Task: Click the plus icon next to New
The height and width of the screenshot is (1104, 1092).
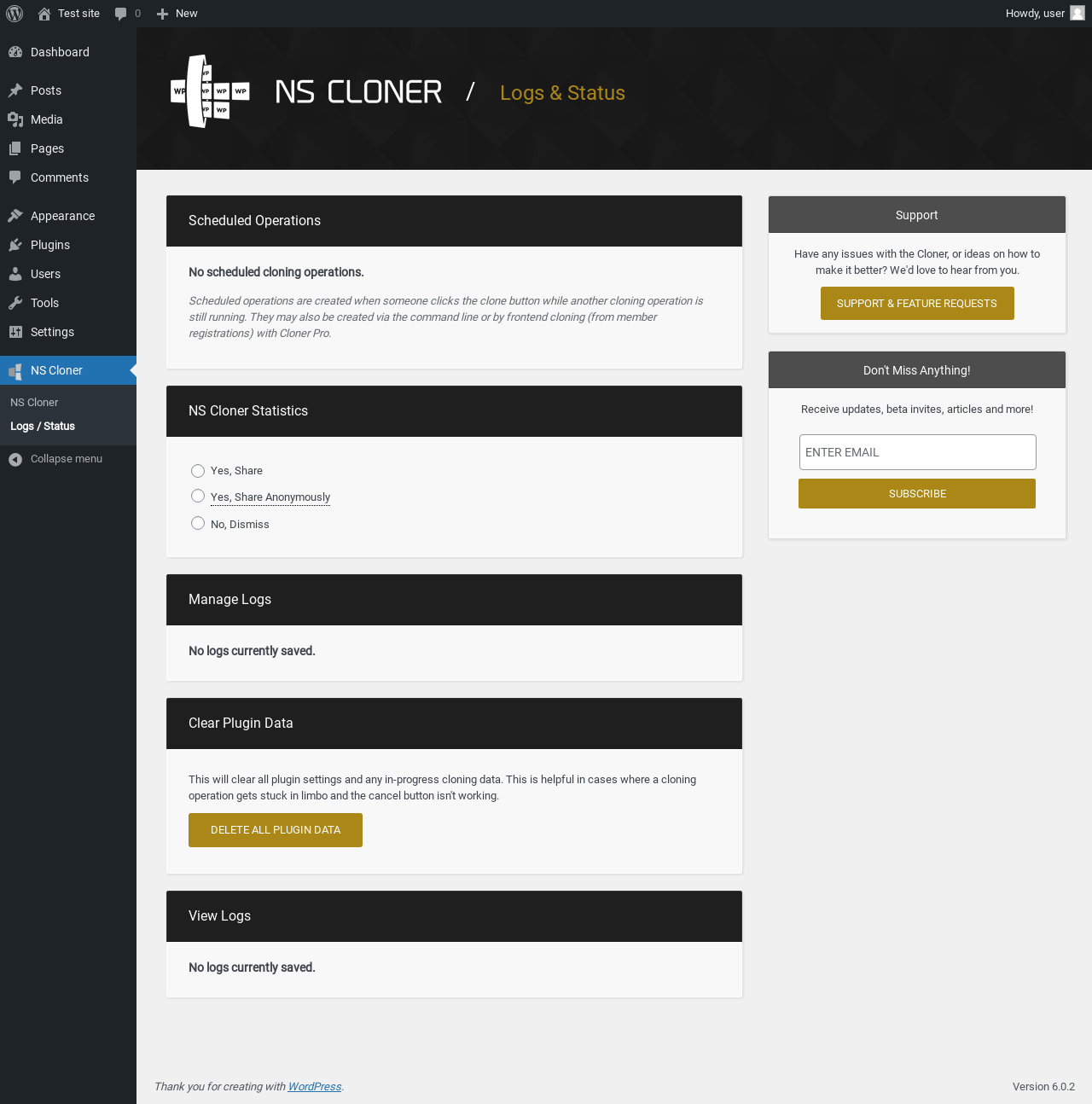Action: 162,14
